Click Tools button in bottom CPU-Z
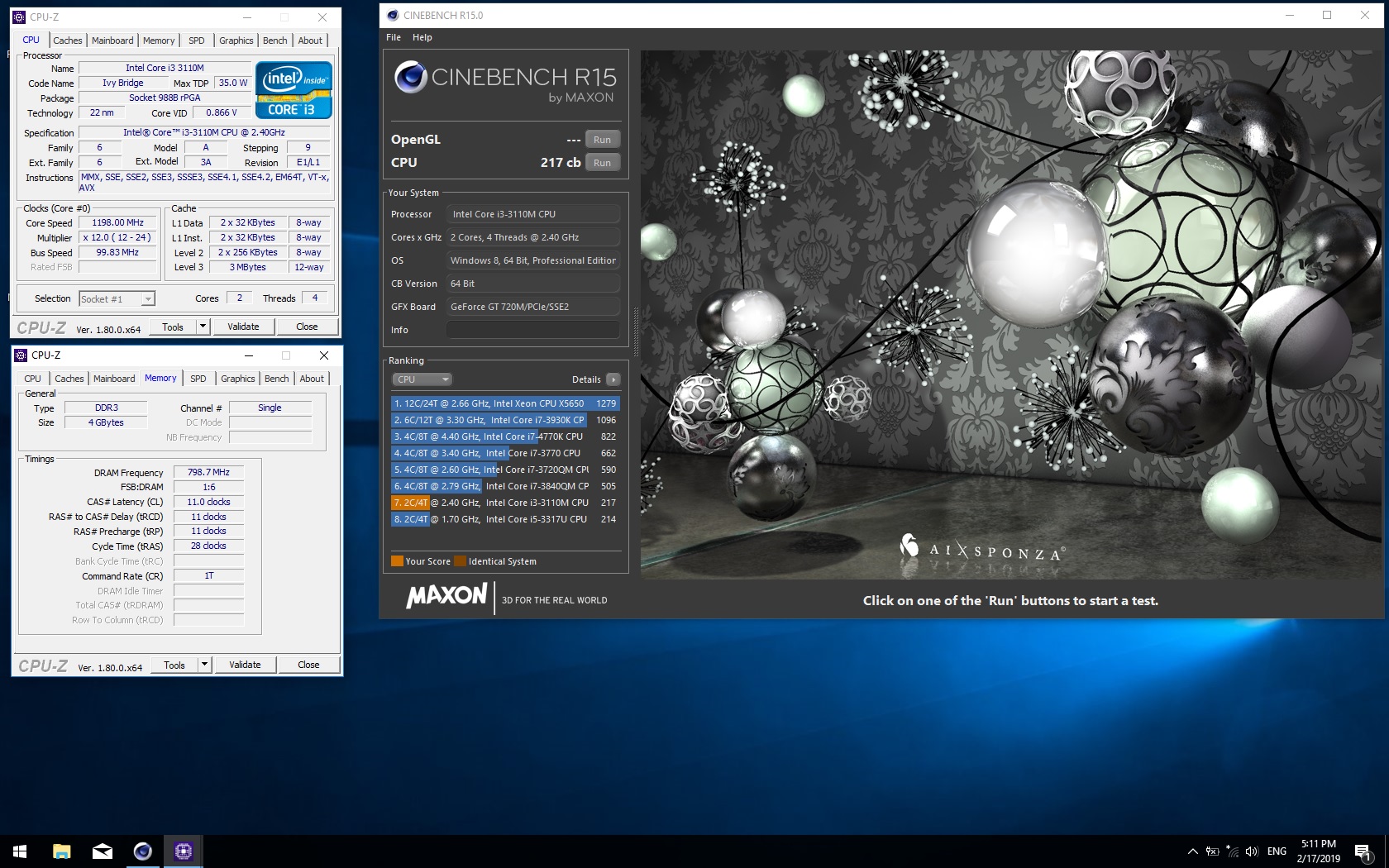The image size is (1389, 868). tap(174, 665)
